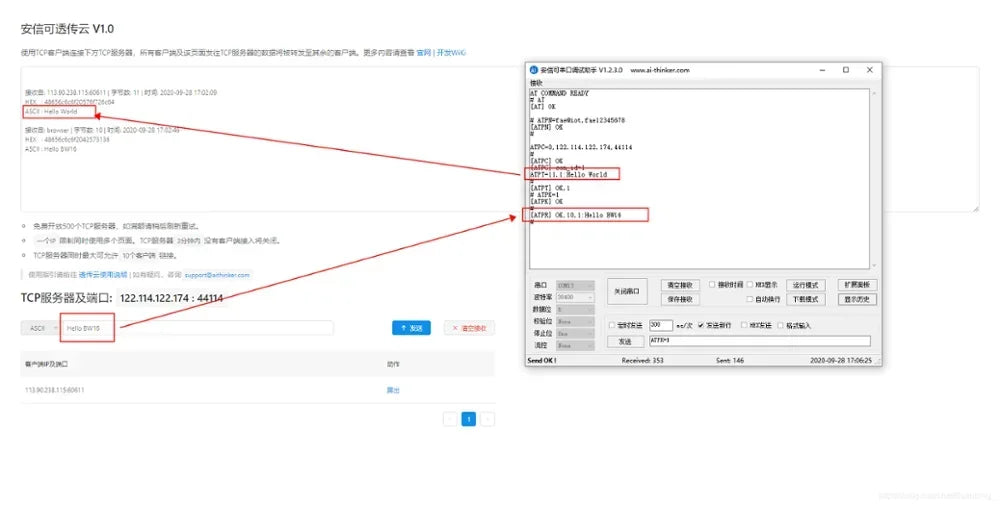This screenshot has width=1000, height=505.
Task: Click 显示历史 show history button
Action: (x=857, y=299)
